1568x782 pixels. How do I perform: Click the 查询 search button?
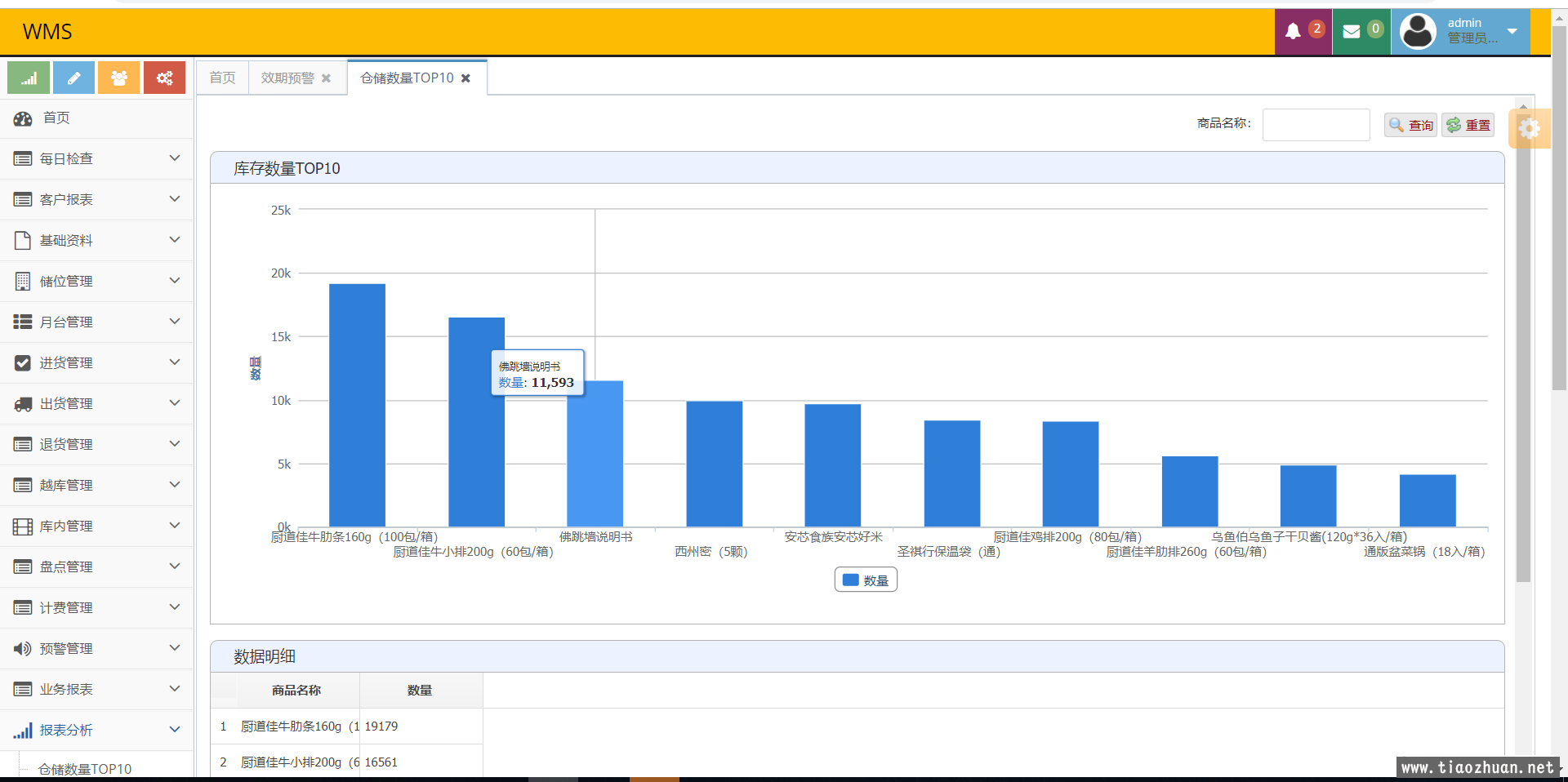coord(1410,125)
